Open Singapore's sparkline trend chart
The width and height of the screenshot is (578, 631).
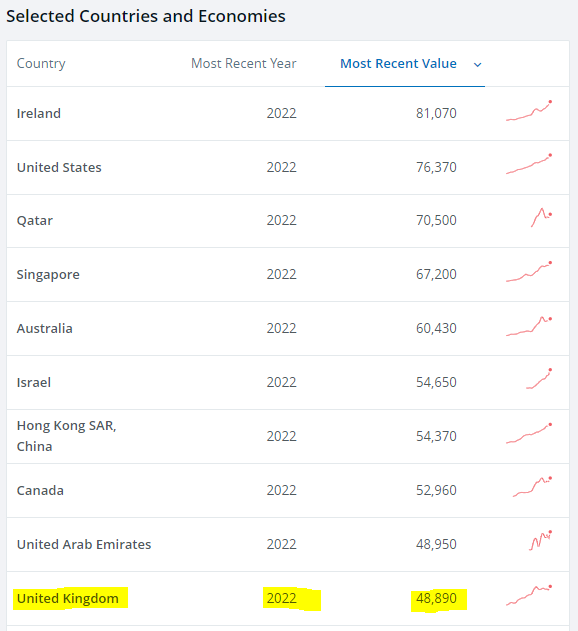pyautogui.click(x=529, y=272)
